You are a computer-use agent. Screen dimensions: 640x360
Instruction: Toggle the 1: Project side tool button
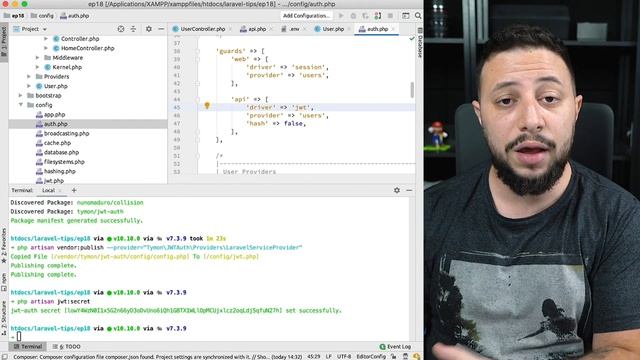tap(4, 43)
